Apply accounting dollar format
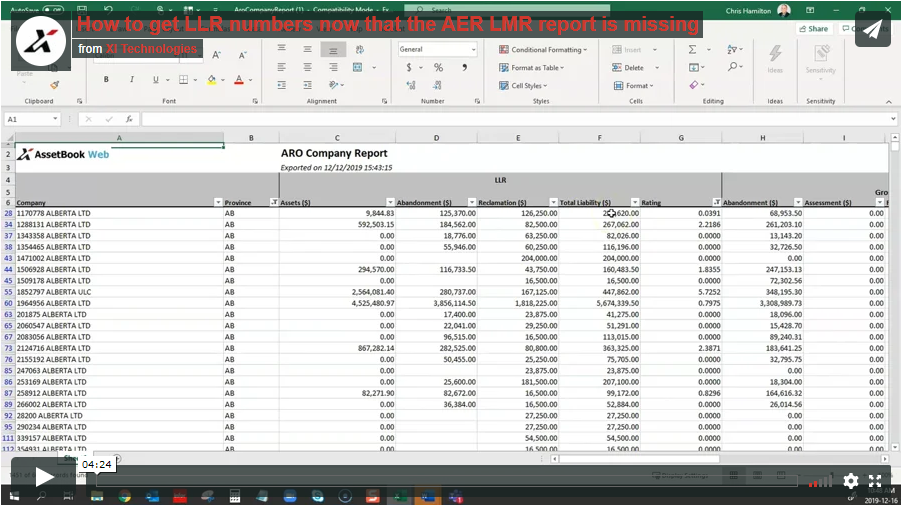The height and width of the screenshot is (505, 903). pyautogui.click(x=409, y=67)
